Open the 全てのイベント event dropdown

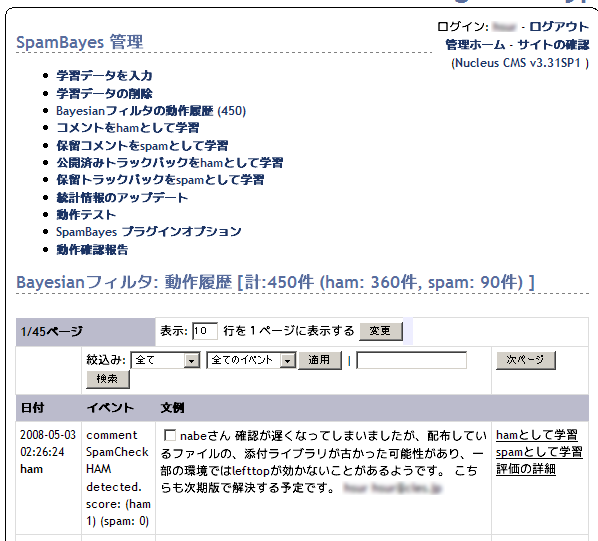point(251,360)
